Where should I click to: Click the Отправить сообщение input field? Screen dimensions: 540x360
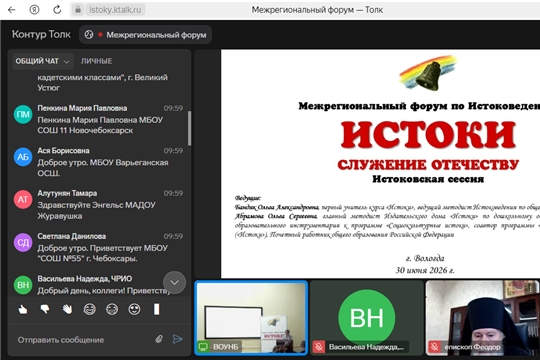pos(83,340)
